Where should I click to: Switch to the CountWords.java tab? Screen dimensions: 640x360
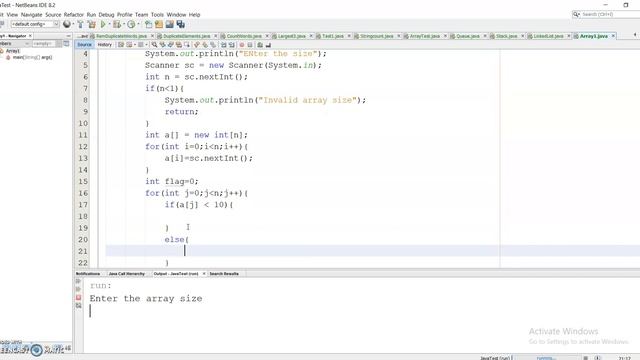click(x=244, y=36)
